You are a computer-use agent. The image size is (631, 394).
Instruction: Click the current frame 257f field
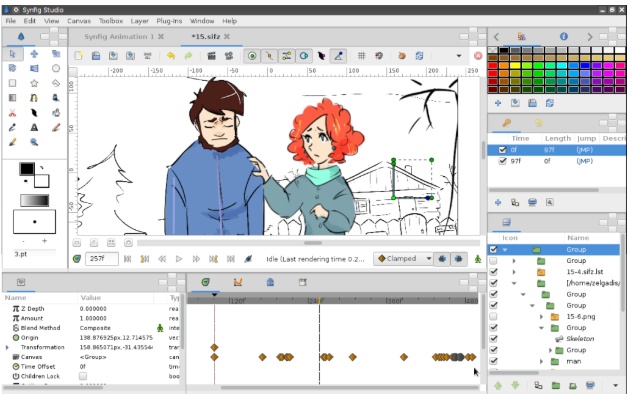click(x=102, y=259)
